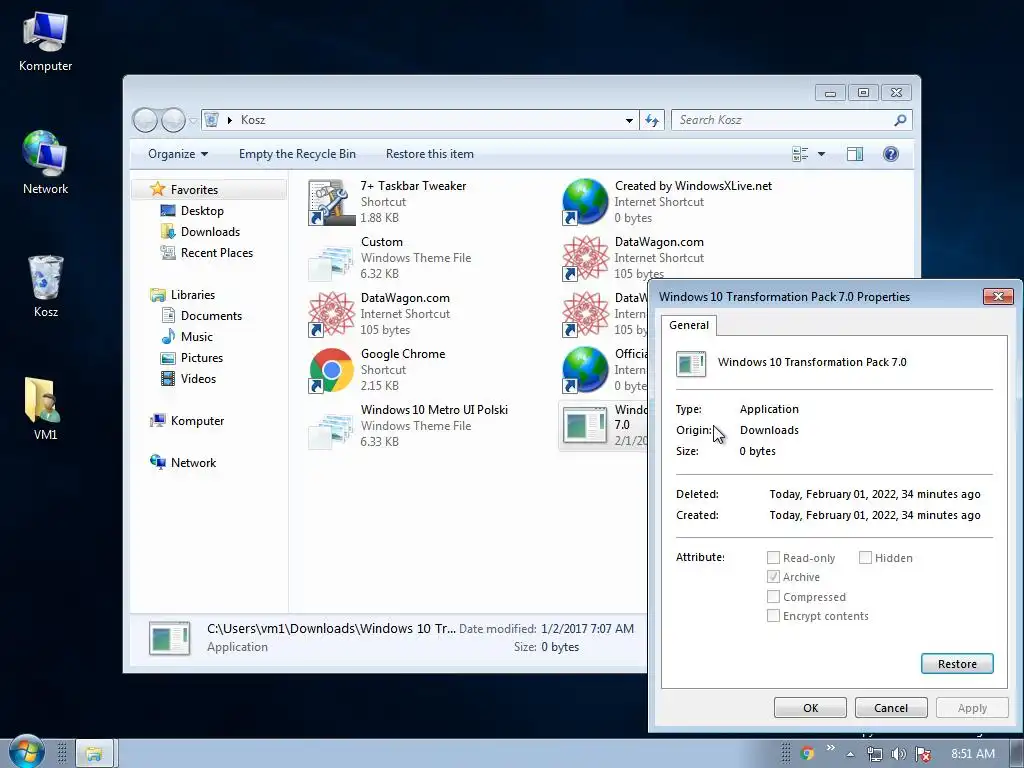The width and height of the screenshot is (1024, 768).
Task: Select the Google Chrome shortcut icon
Action: [x=331, y=370]
